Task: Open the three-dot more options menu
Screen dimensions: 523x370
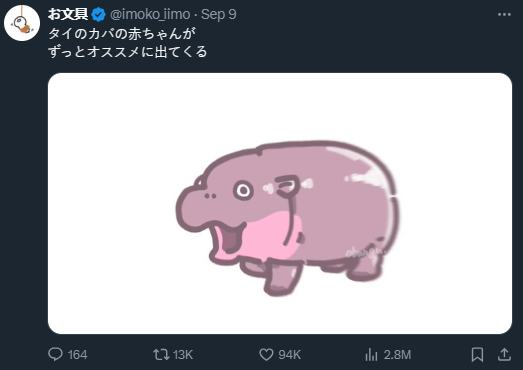Action: pos(504,15)
